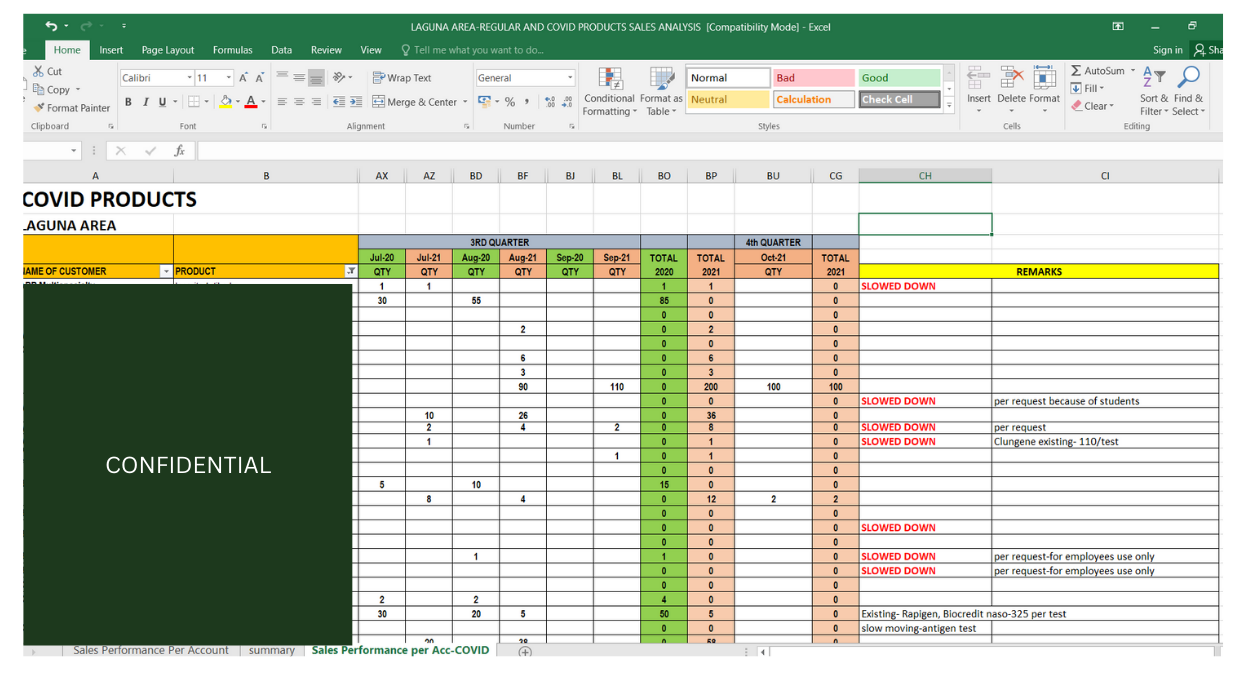Apply the Good cell style

click(x=898, y=78)
